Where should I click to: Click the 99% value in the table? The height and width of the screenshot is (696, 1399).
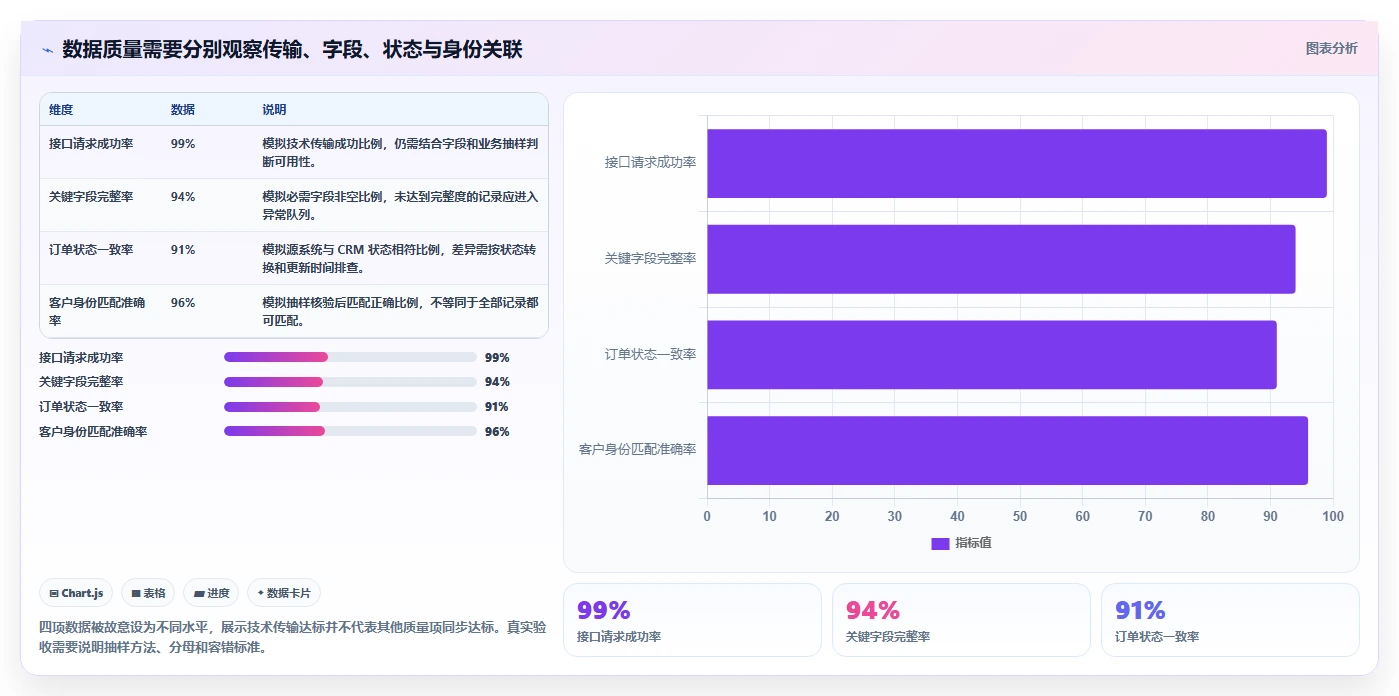[183, 144]
